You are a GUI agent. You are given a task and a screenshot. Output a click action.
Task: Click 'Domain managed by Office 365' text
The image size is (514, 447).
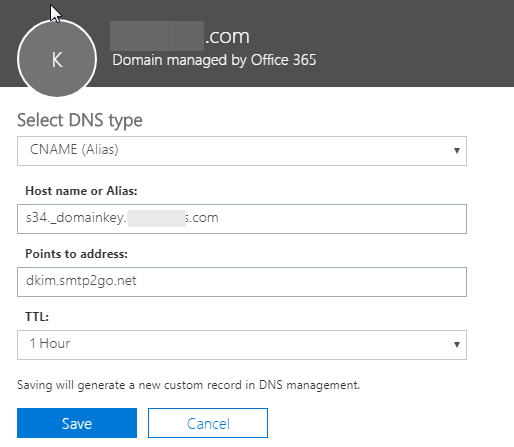[214, 60]
